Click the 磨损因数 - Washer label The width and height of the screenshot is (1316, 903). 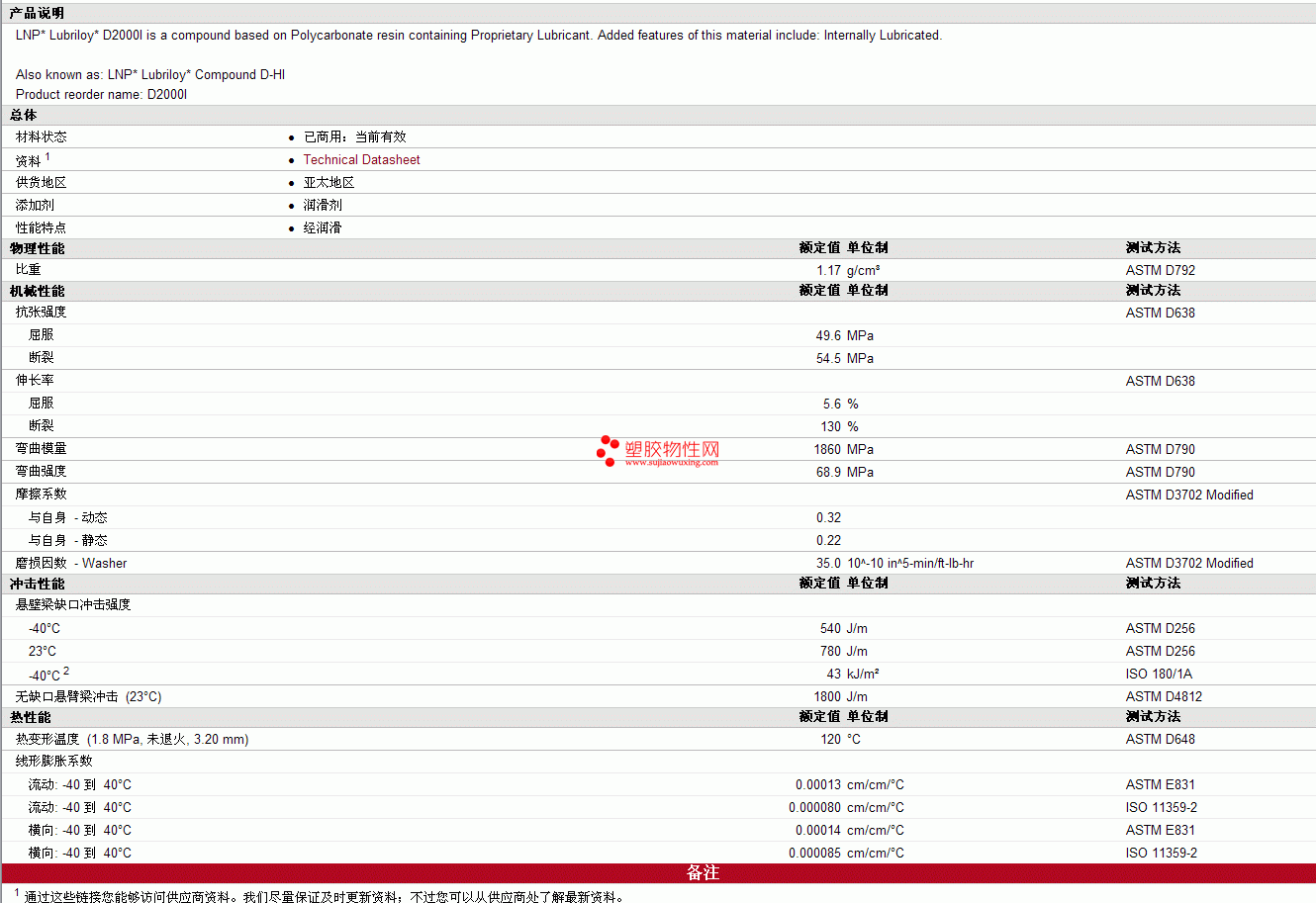coord(71,563)
